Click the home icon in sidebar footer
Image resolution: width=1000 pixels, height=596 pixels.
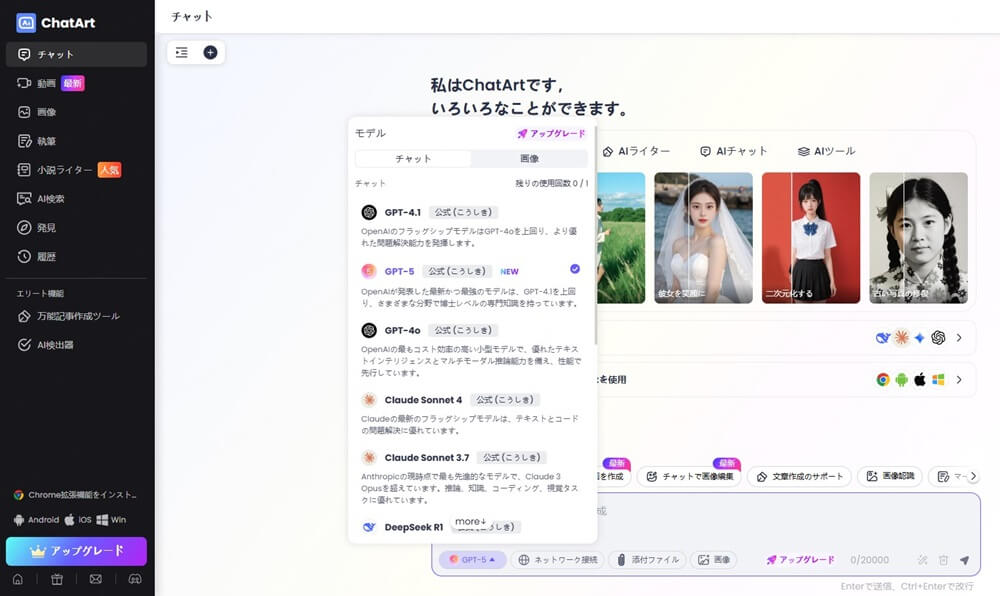pos(18,579)
